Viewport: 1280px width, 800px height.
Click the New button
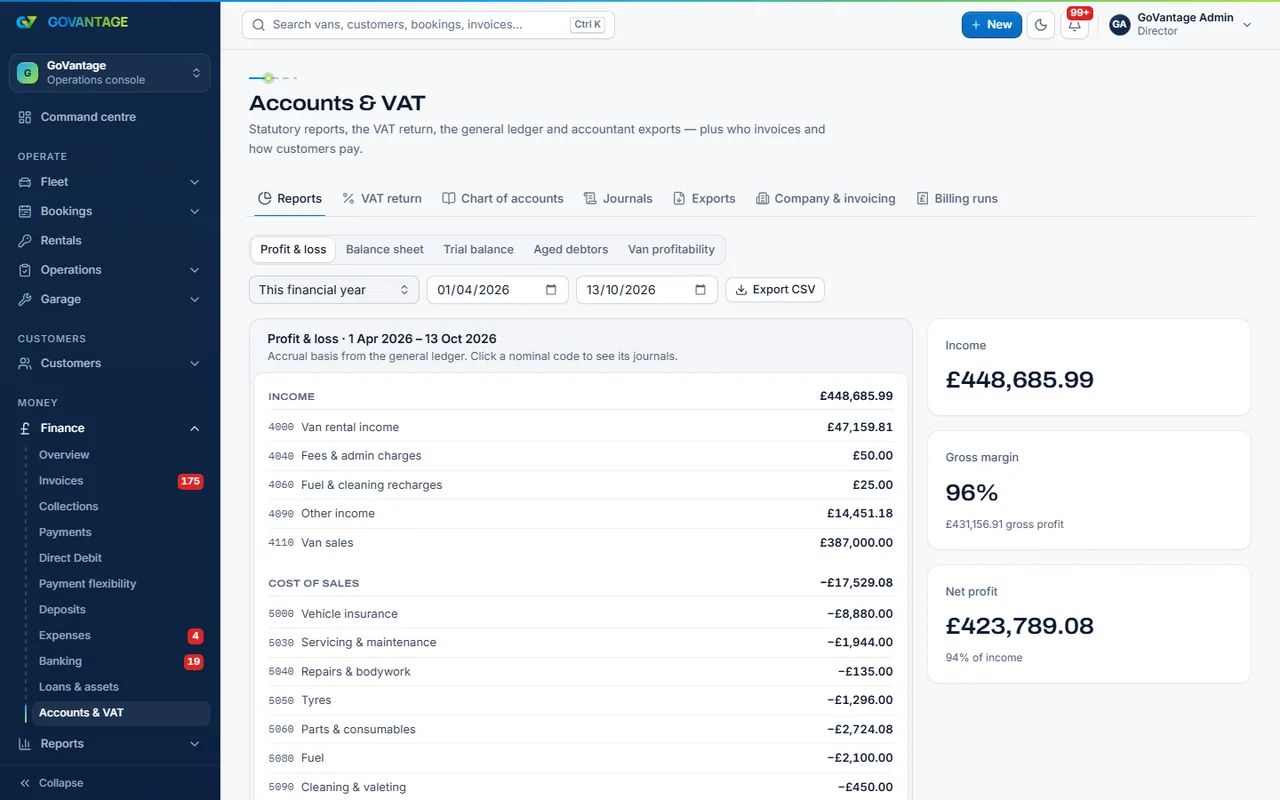(x=992, y=25)
